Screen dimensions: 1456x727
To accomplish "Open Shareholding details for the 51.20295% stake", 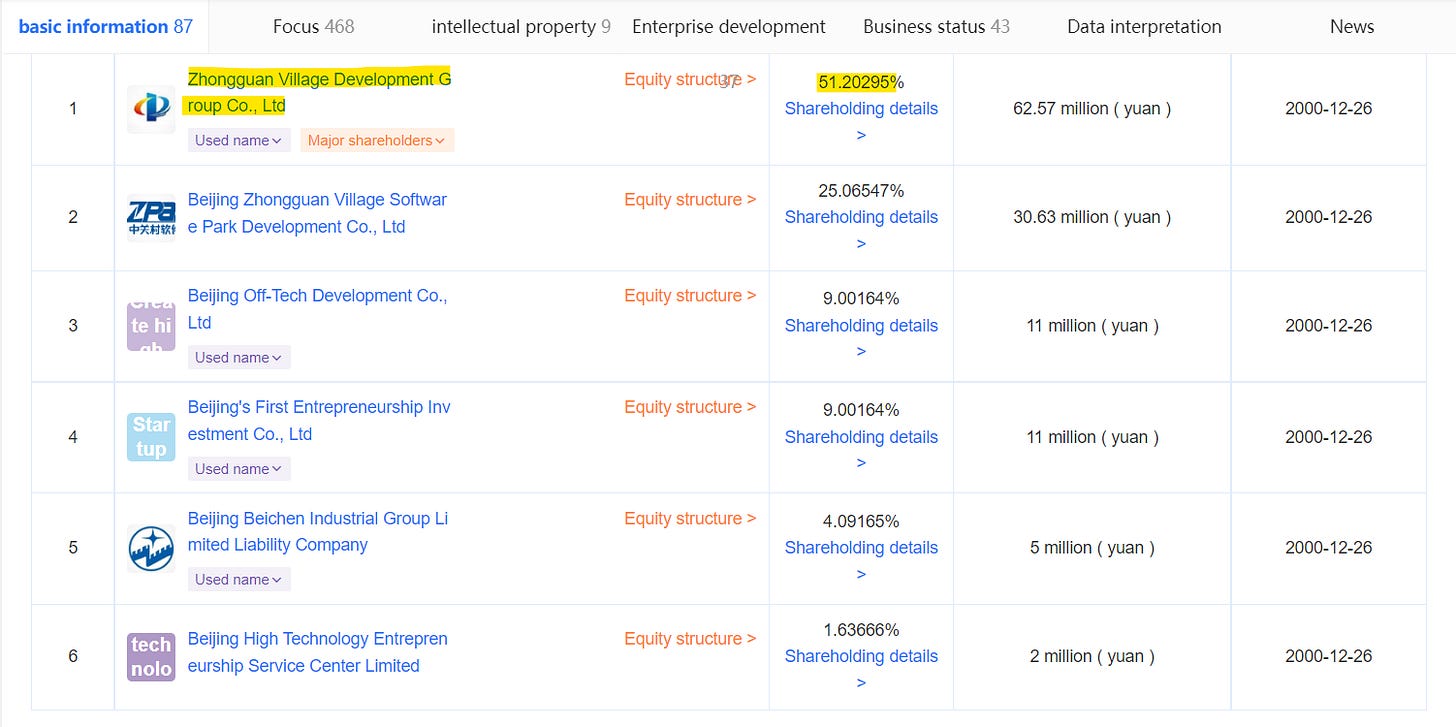I will point(861,121).
